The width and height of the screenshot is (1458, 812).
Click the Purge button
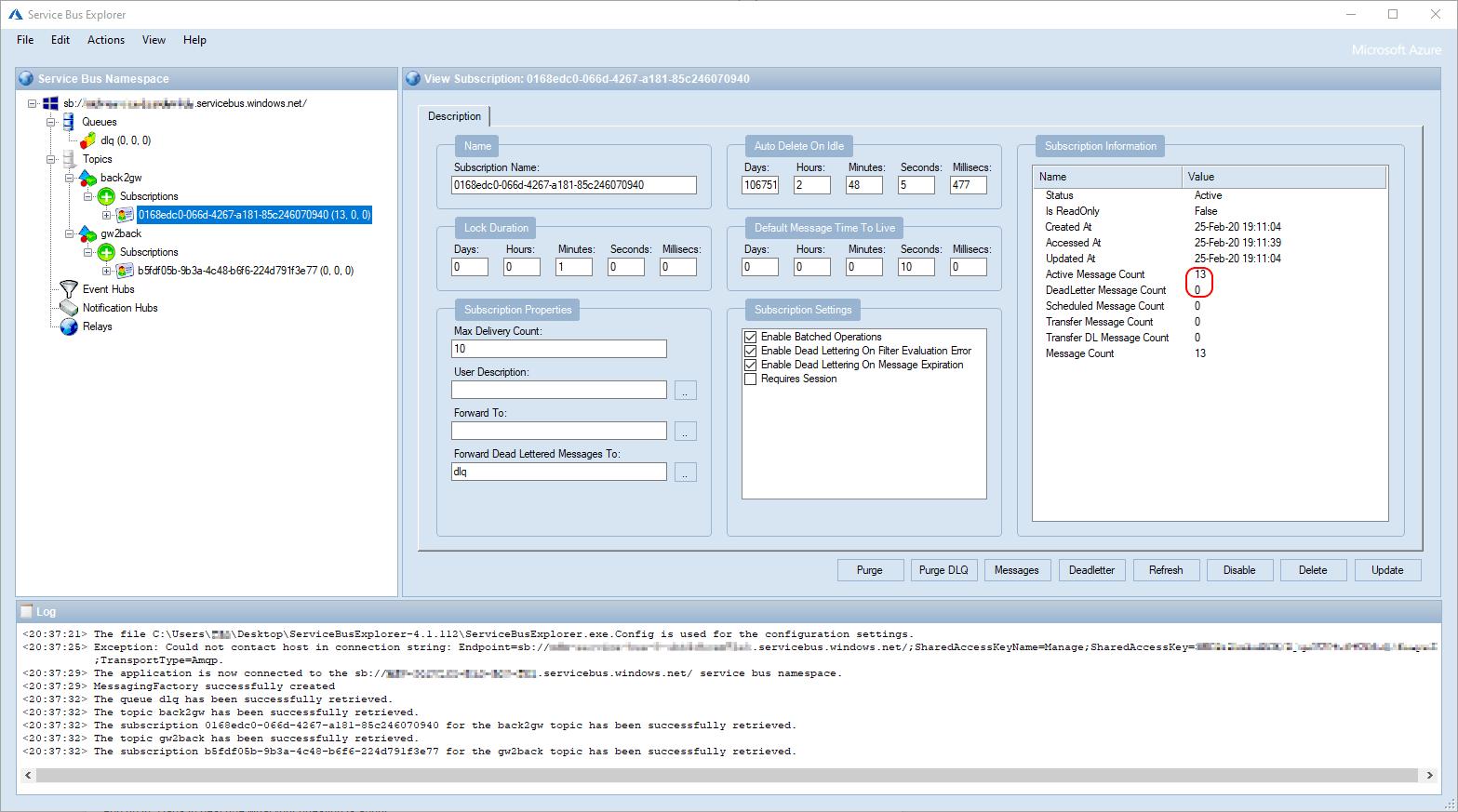tap(870, 570)
